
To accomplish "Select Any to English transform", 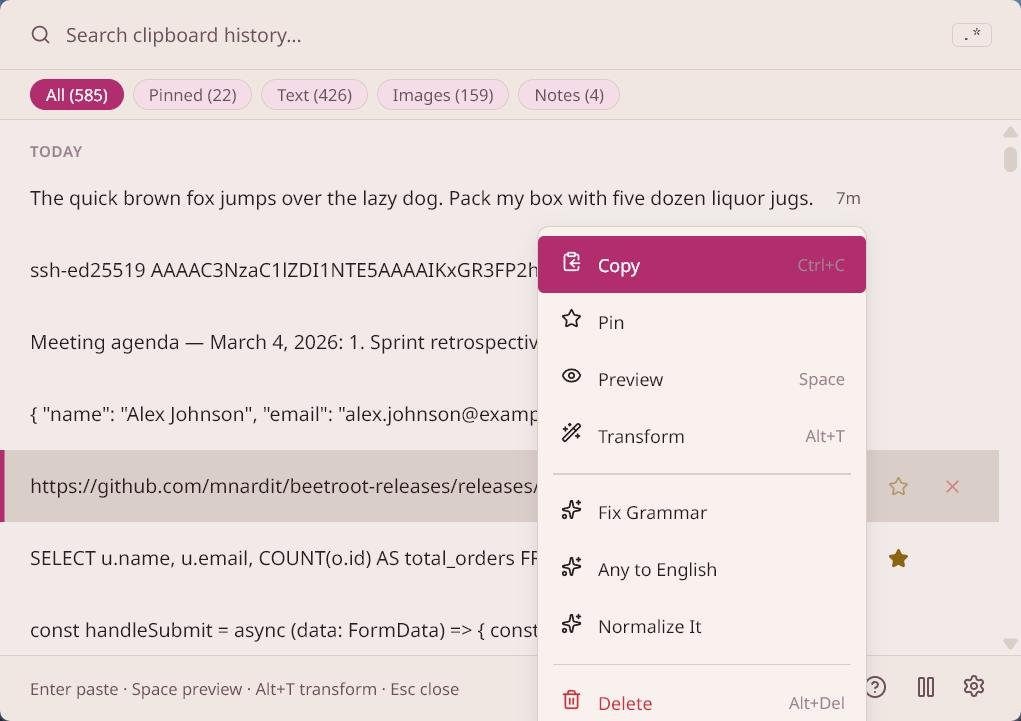I will pyautogui.click(x=657, y=569).
